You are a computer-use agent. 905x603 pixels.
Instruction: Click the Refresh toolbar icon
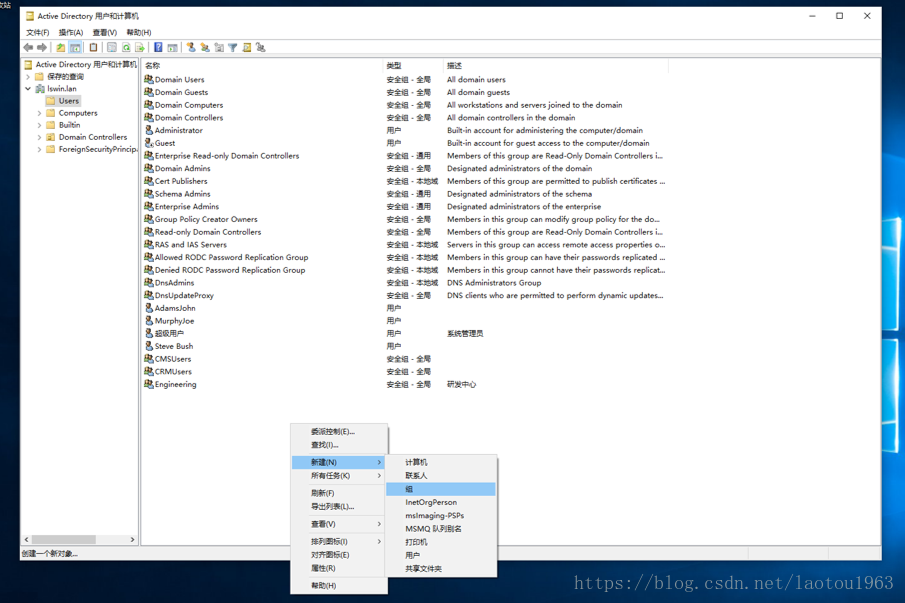(126, 47)
